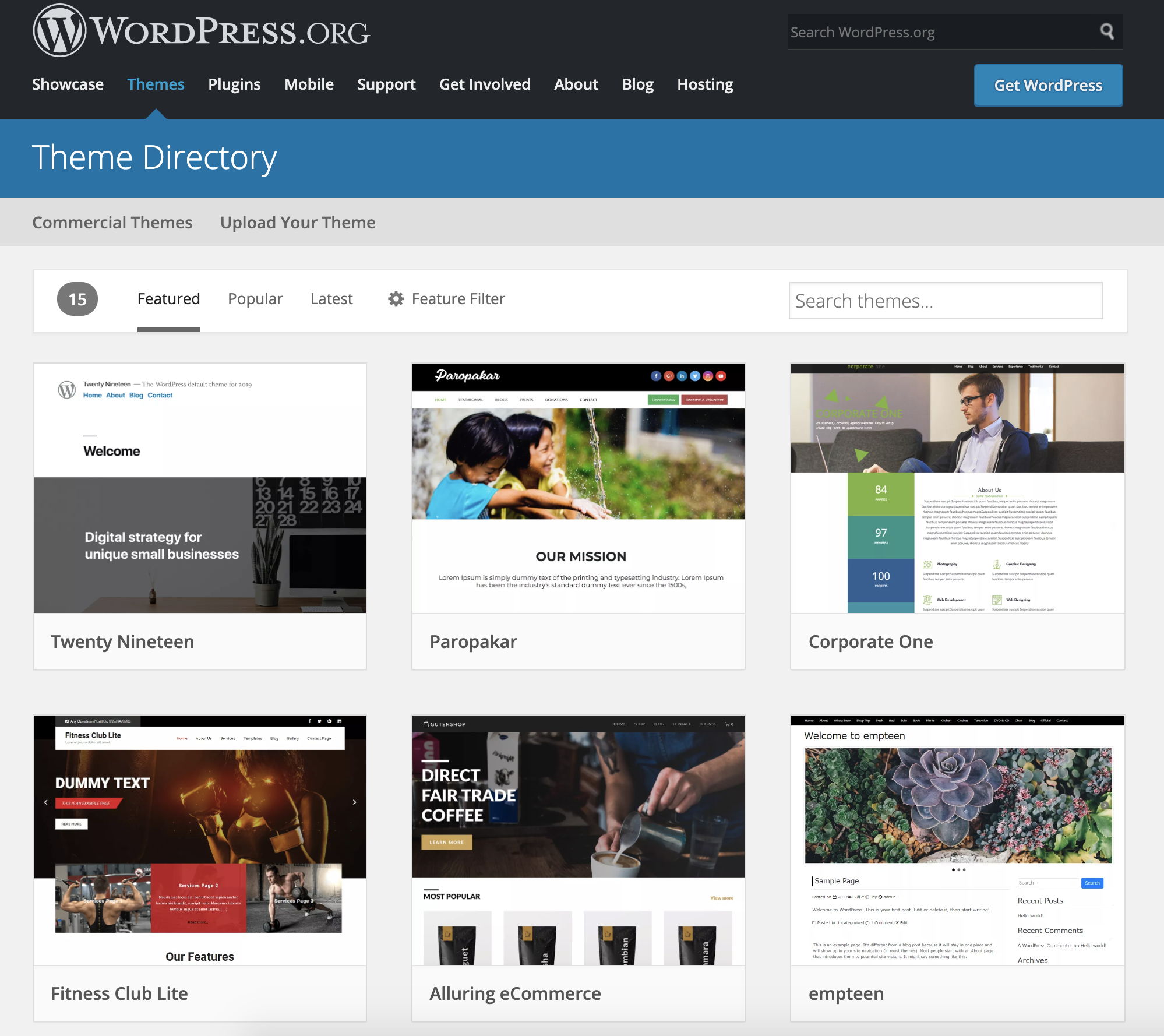Open the Fitness Club Lite theme

(199, 840)
